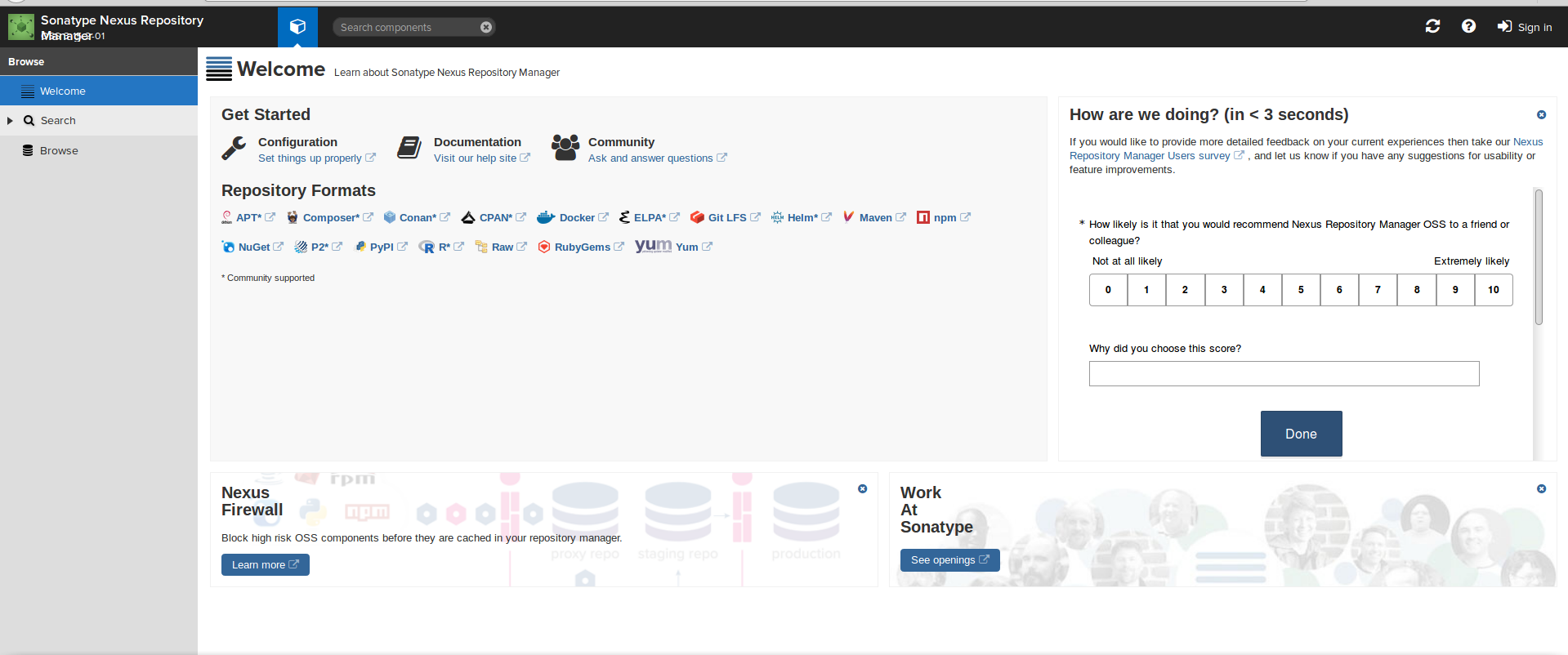Open the npm format link
The image size is (1568, 655).
(x=944, y=217)
